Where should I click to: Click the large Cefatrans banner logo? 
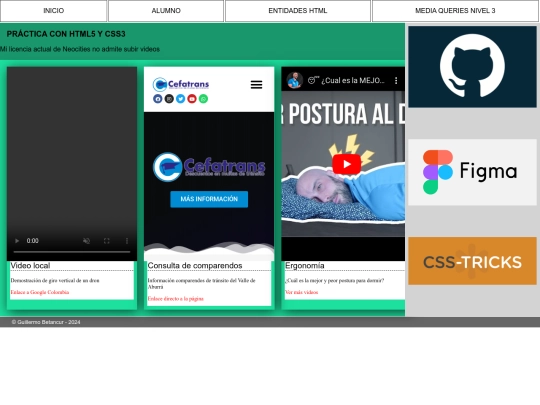pos(209,167)
